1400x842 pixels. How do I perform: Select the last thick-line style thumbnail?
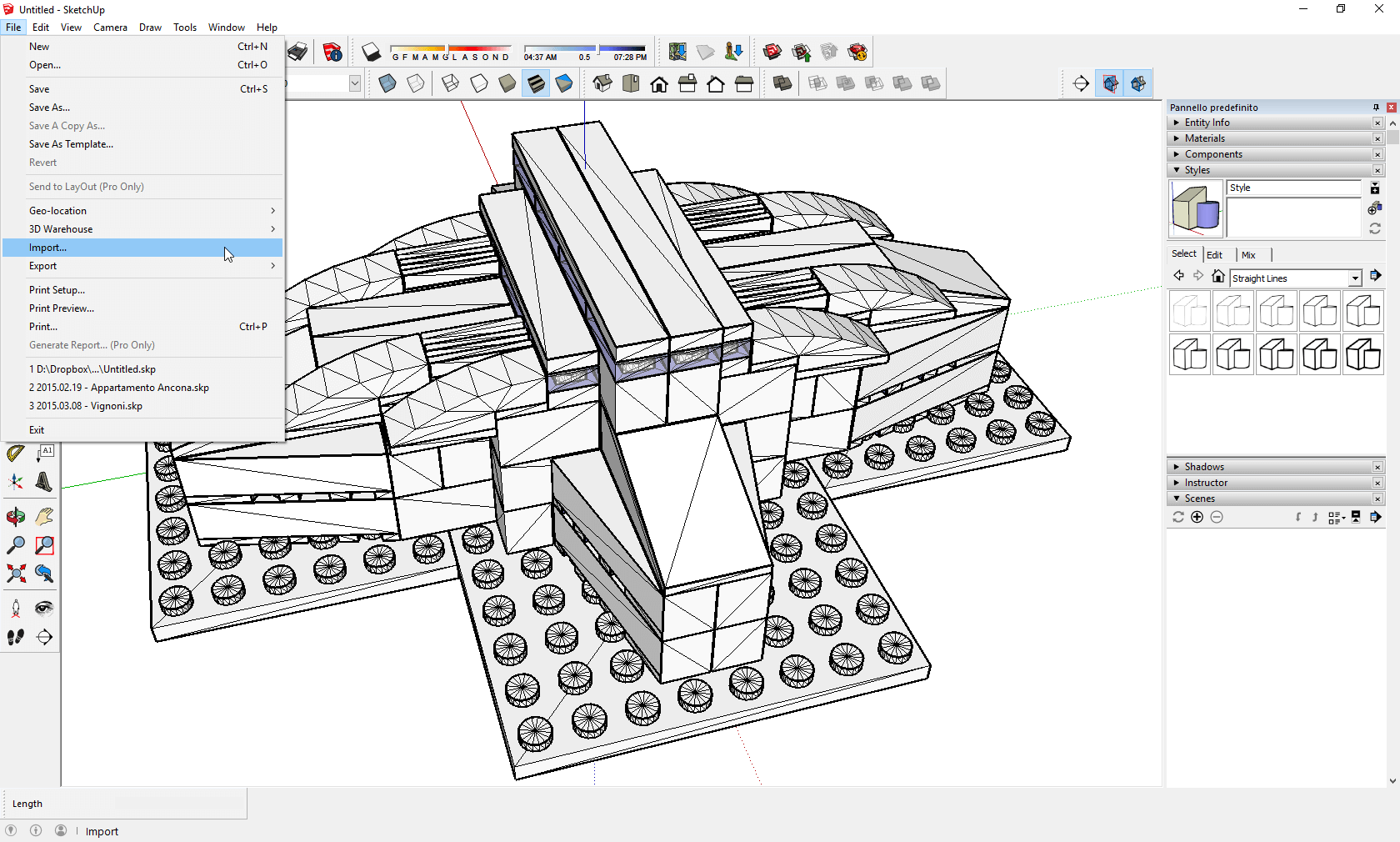[x=1363, y=354]
